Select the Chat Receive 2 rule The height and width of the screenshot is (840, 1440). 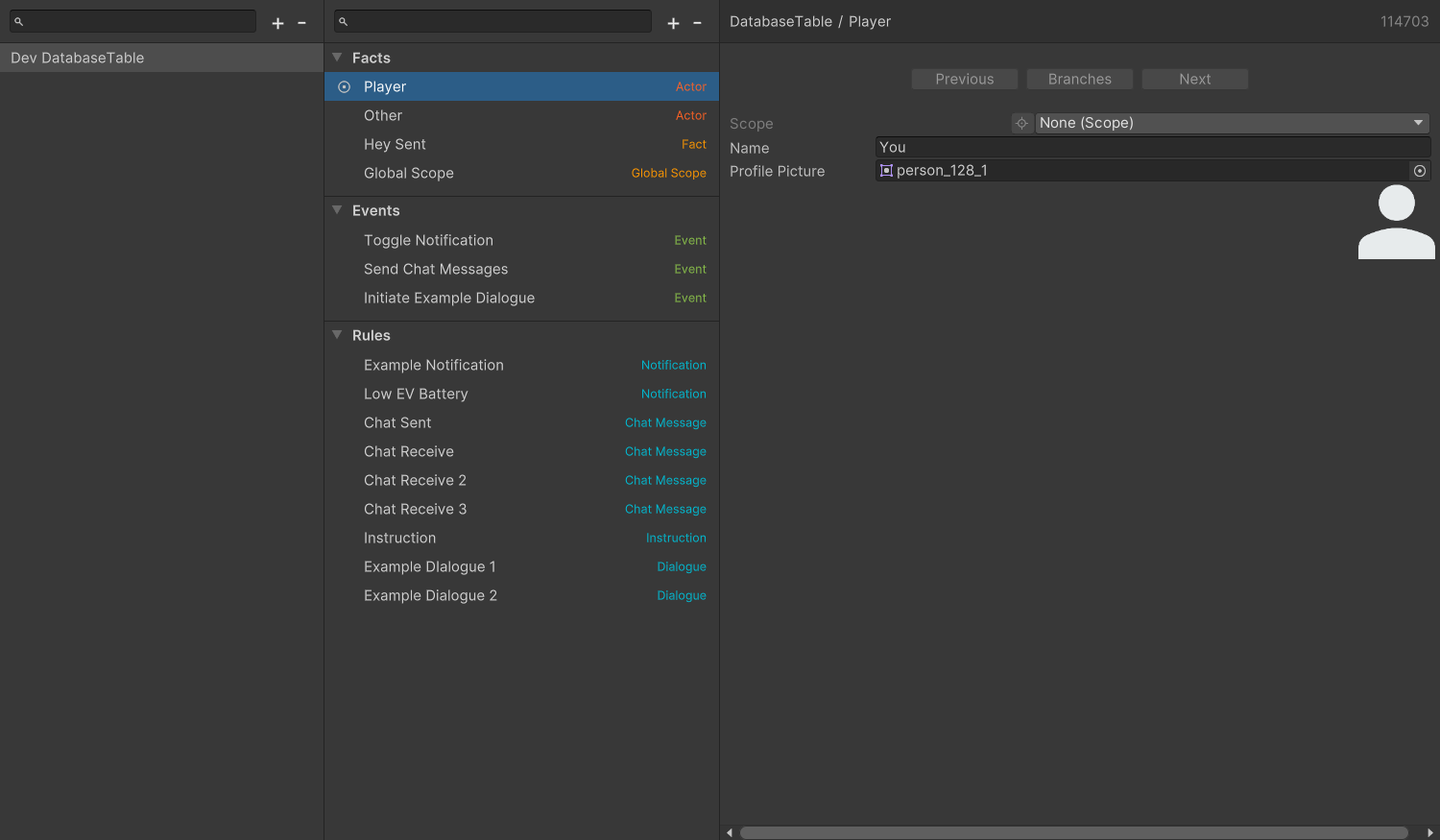[521, 480]
